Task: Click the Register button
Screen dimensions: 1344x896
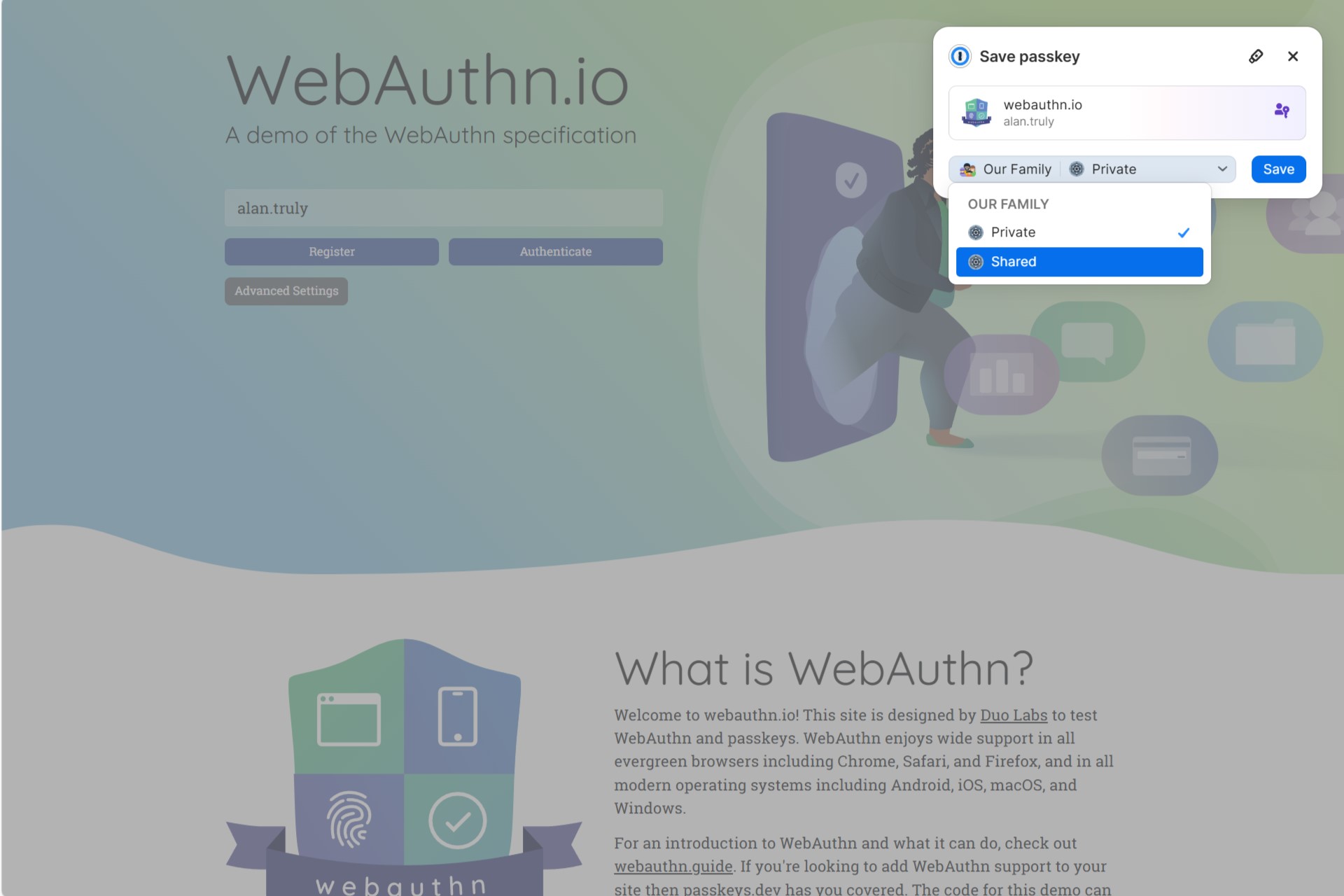Action: pyautogui.click(x=332, y=251)
